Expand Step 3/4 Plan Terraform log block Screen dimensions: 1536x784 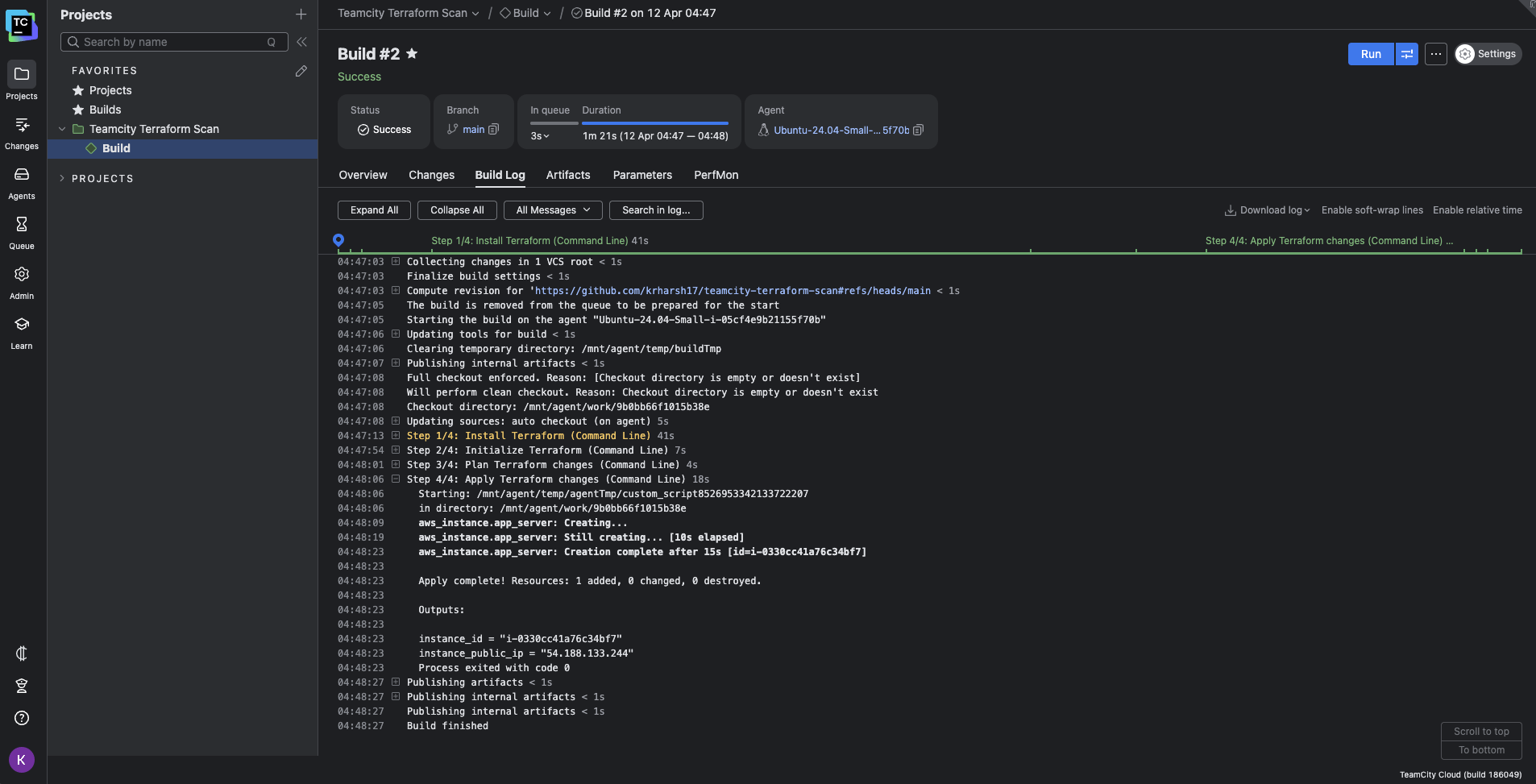pos(396,464)
